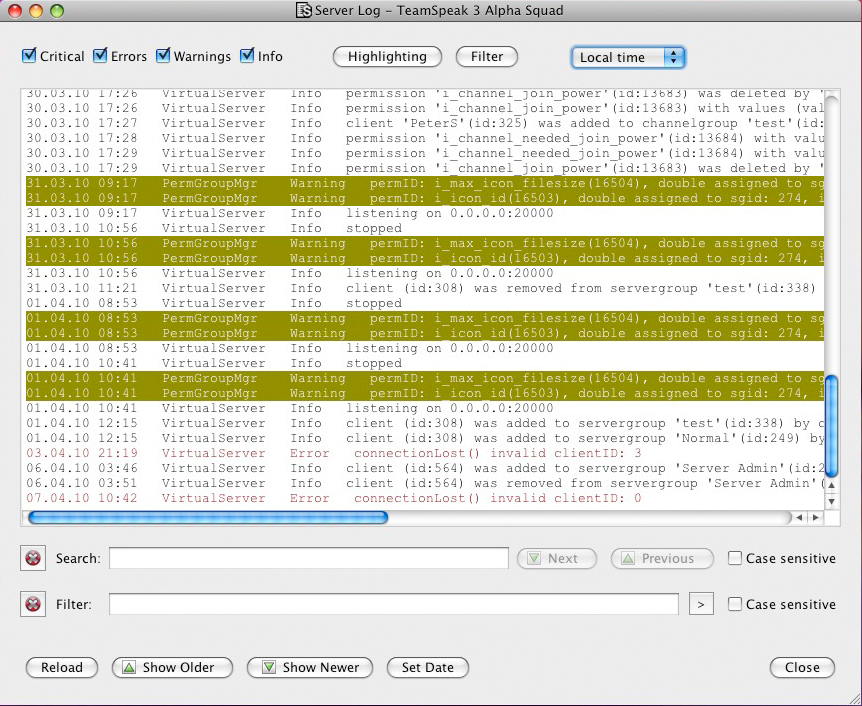The width and height of the screenshot is (862, 706).
Task: Toggle the Info log level checkbox
Action: [x=247, y=56]
